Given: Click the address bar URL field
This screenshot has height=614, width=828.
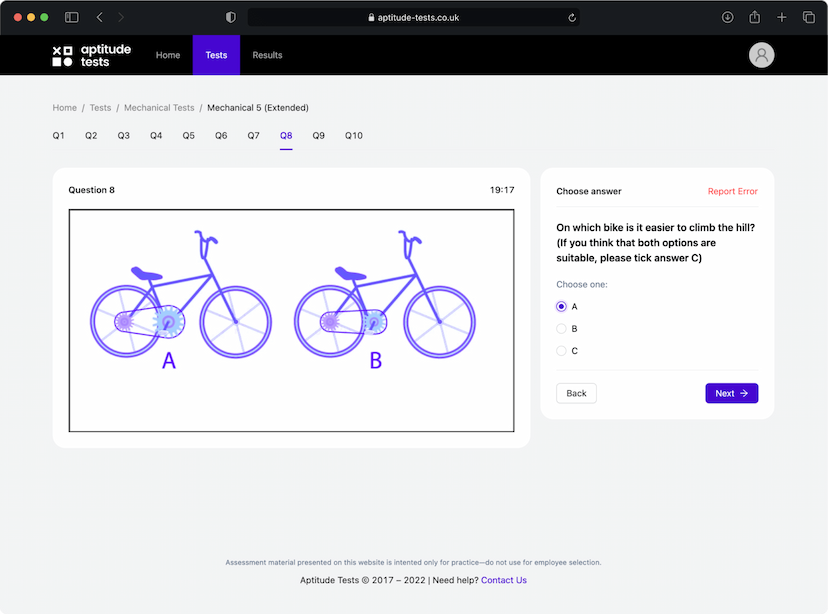Looking at the screenshot, I should coord(413,17).
